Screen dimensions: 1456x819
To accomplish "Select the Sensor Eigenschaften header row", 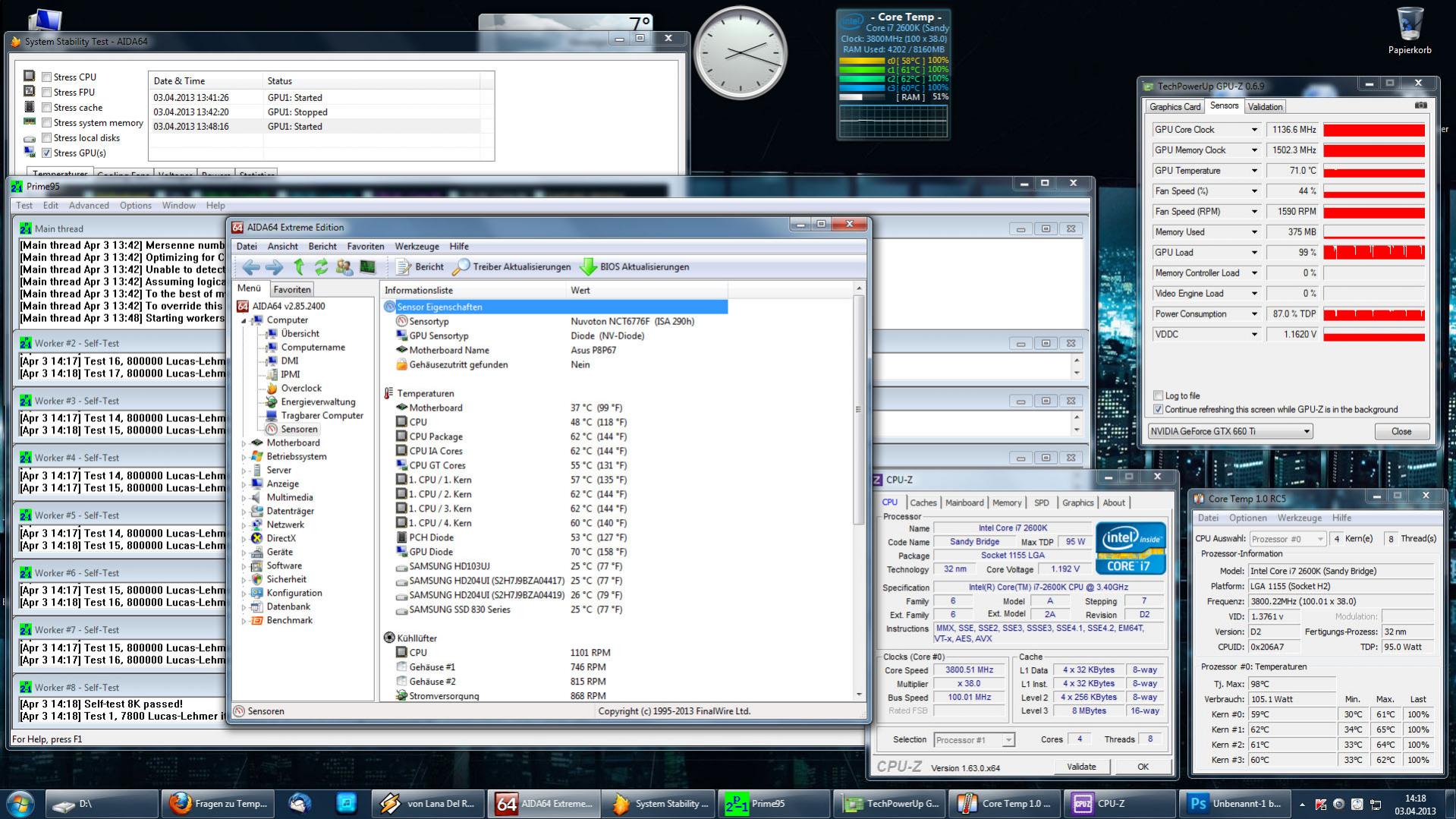I will 555,307.
